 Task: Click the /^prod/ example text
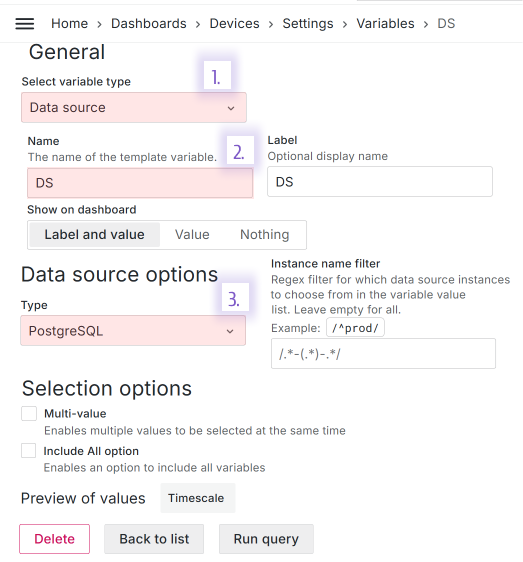[x=355, y=328]
